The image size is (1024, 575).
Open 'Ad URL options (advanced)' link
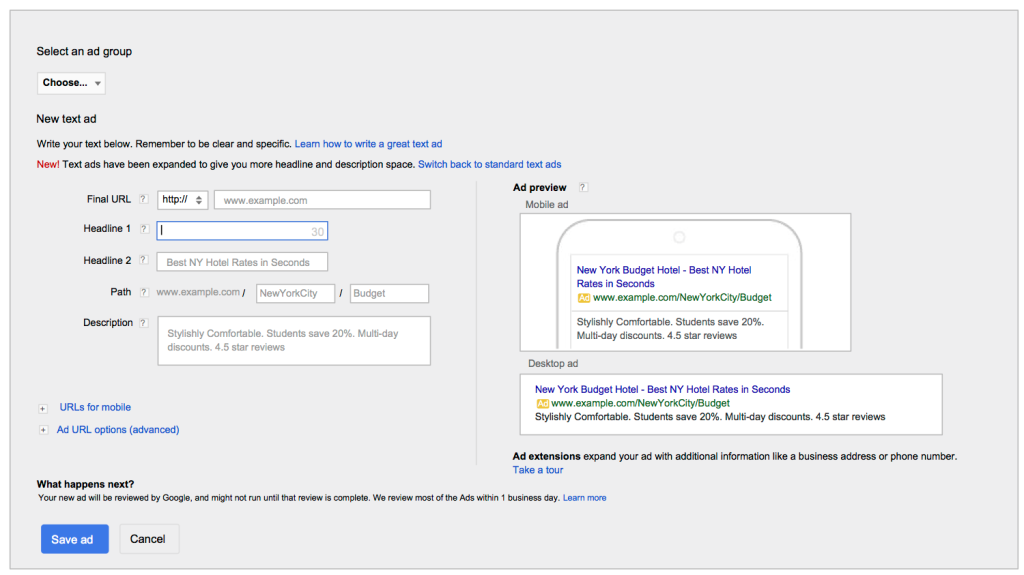(x=118, y=429)
